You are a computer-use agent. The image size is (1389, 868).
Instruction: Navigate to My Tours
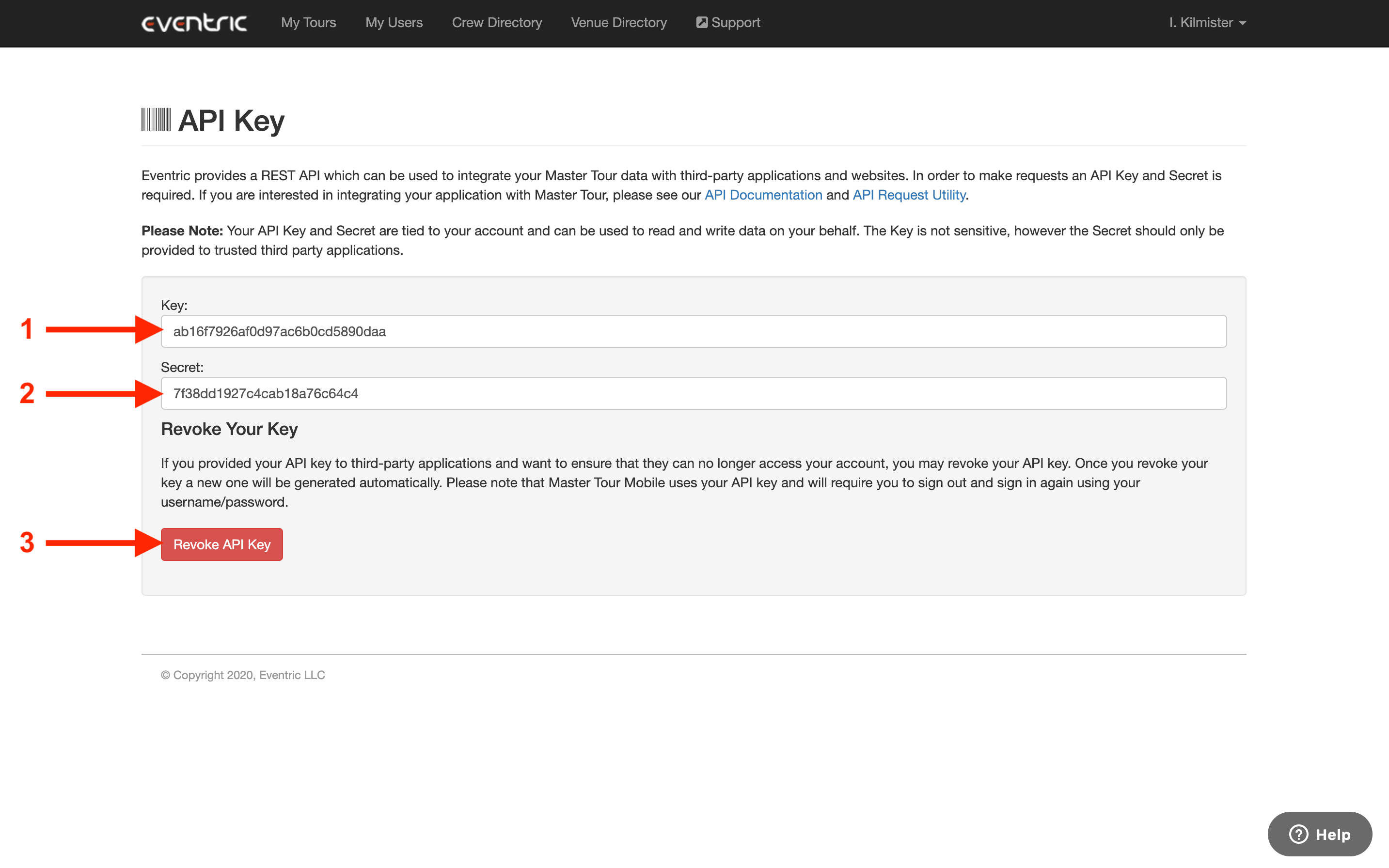click(308, 22)
